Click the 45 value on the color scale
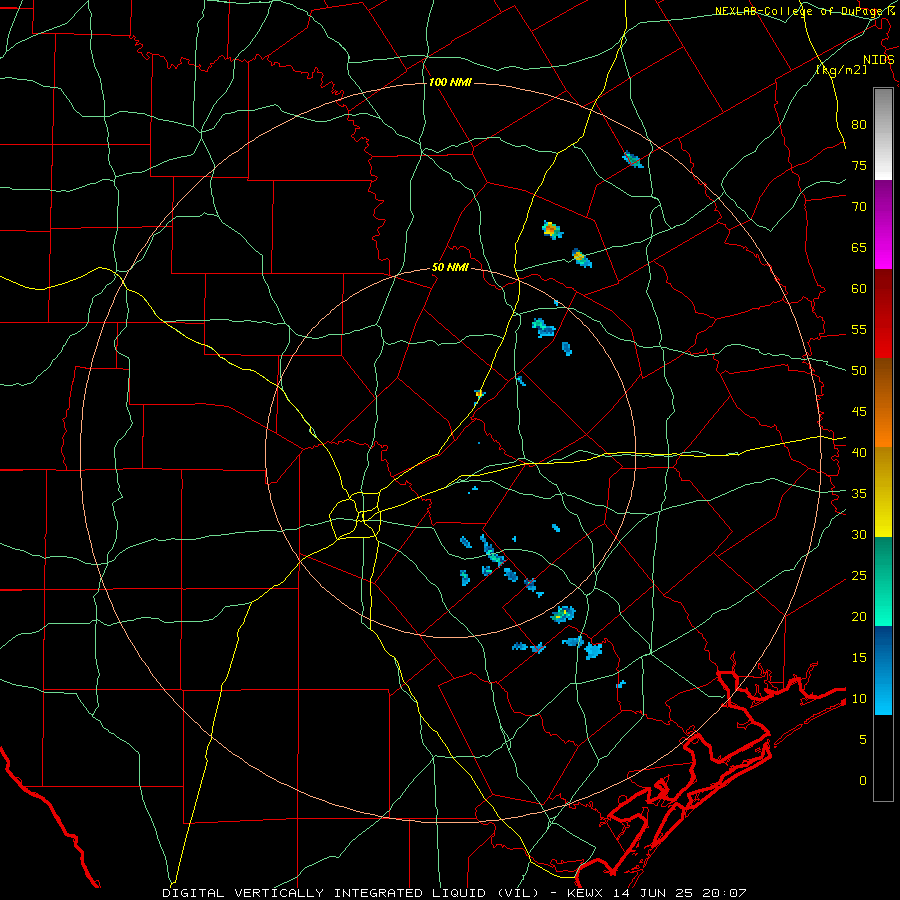900x900 pixels. coord(859,412)
